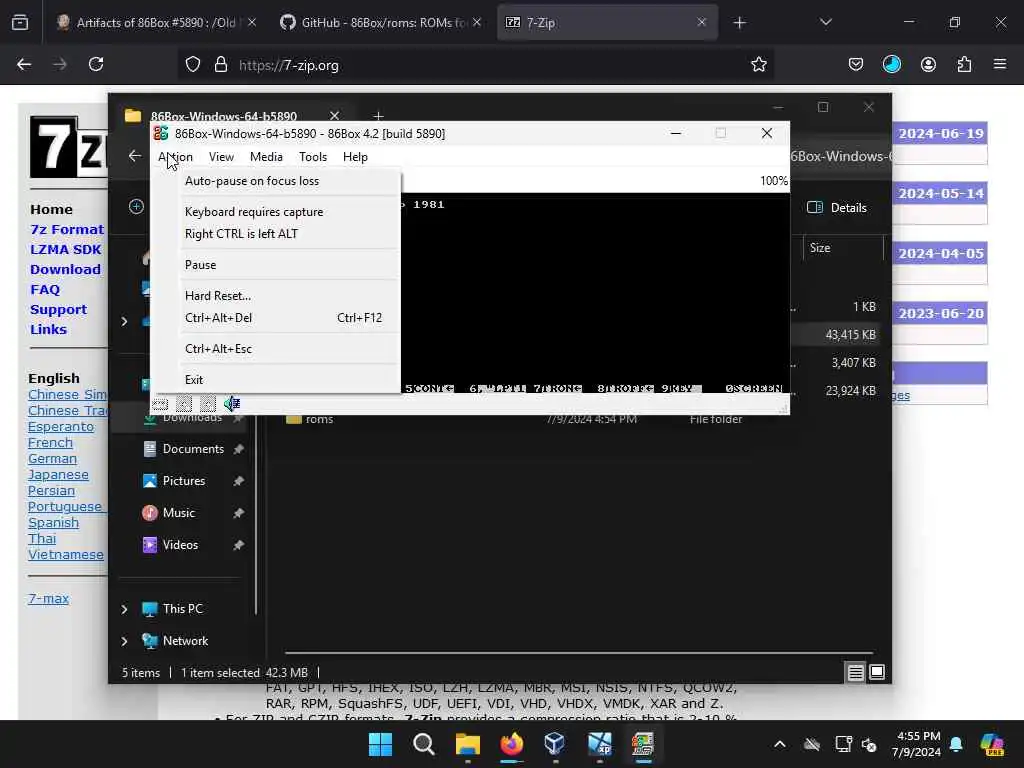Show hidden system tray icons
This screenshot has width=1024, height=768.
tap(780, 744)
